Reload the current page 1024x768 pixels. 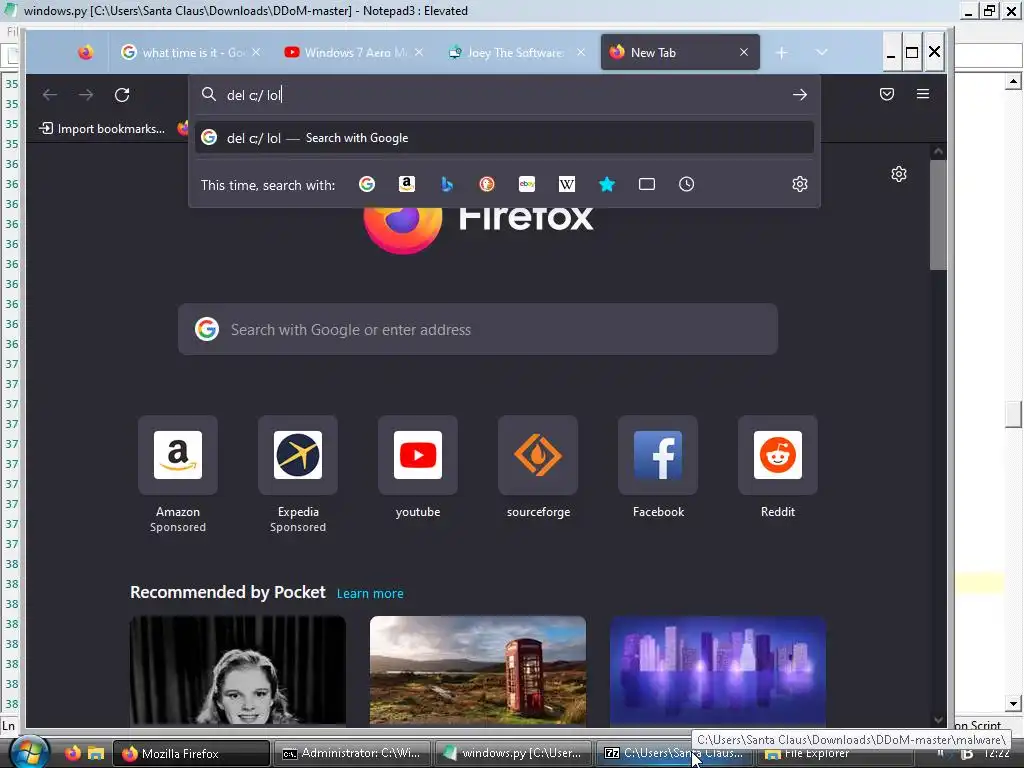(x=122, y=95)
